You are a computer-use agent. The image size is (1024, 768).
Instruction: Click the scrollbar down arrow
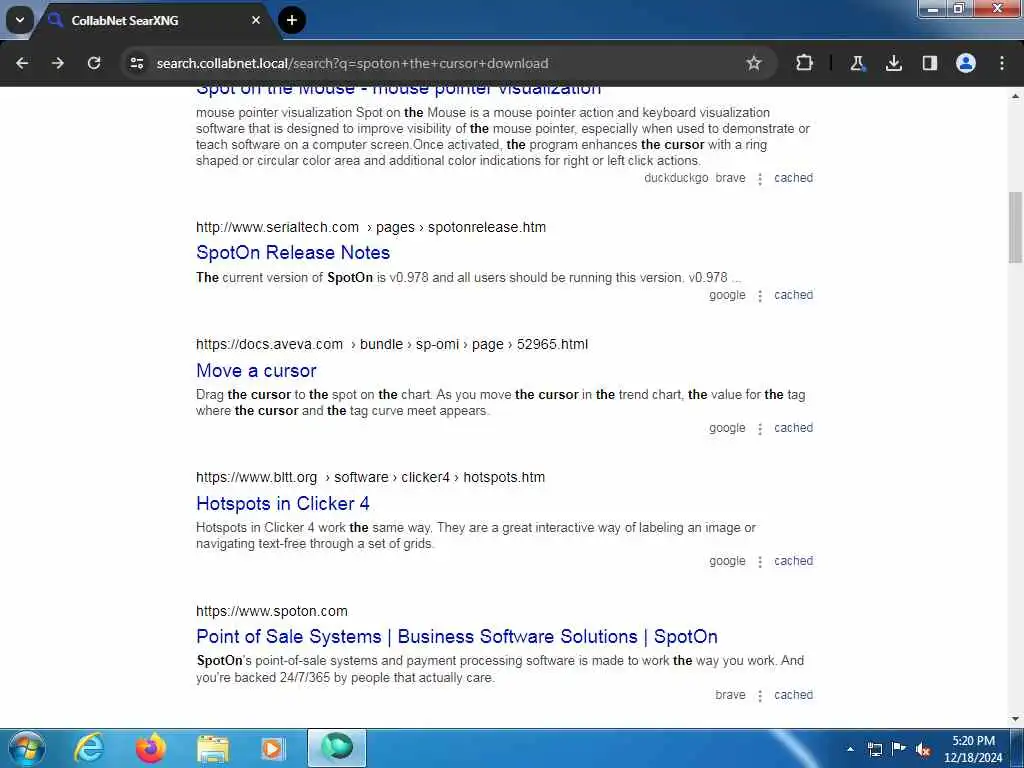(x=1015, y=719)
